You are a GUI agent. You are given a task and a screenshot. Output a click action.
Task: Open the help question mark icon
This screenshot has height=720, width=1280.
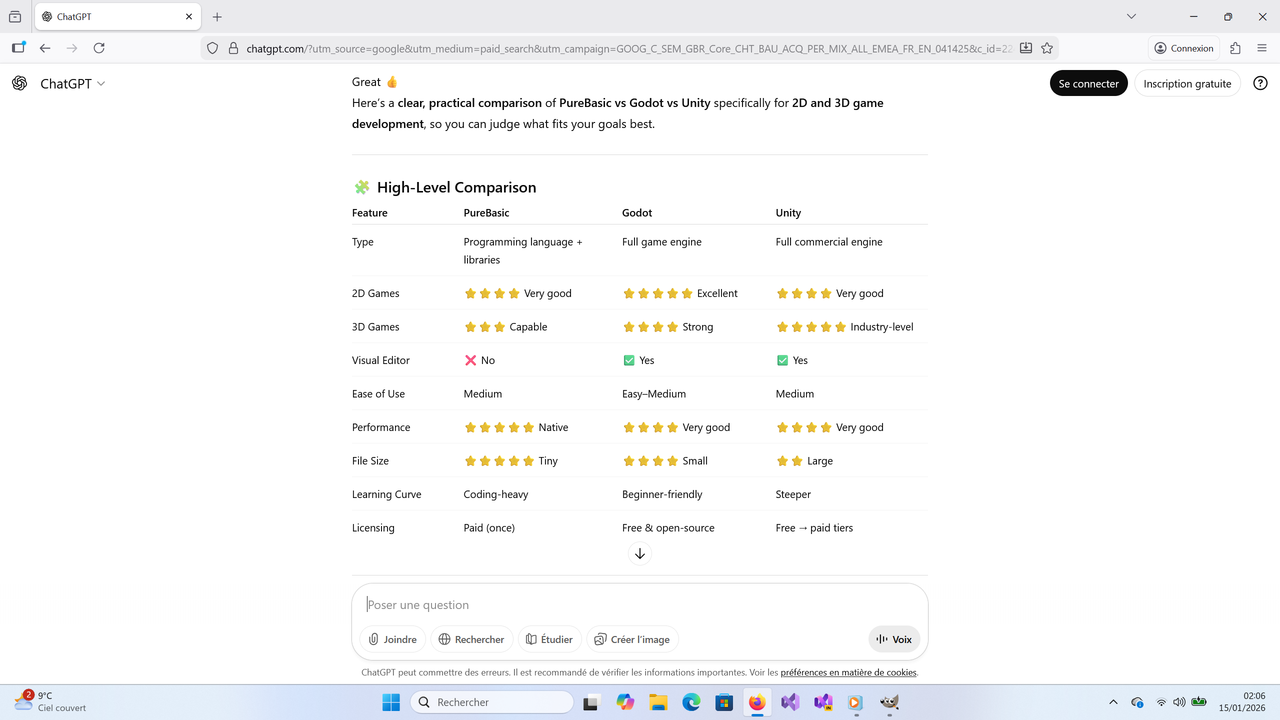pos(1260,84)
